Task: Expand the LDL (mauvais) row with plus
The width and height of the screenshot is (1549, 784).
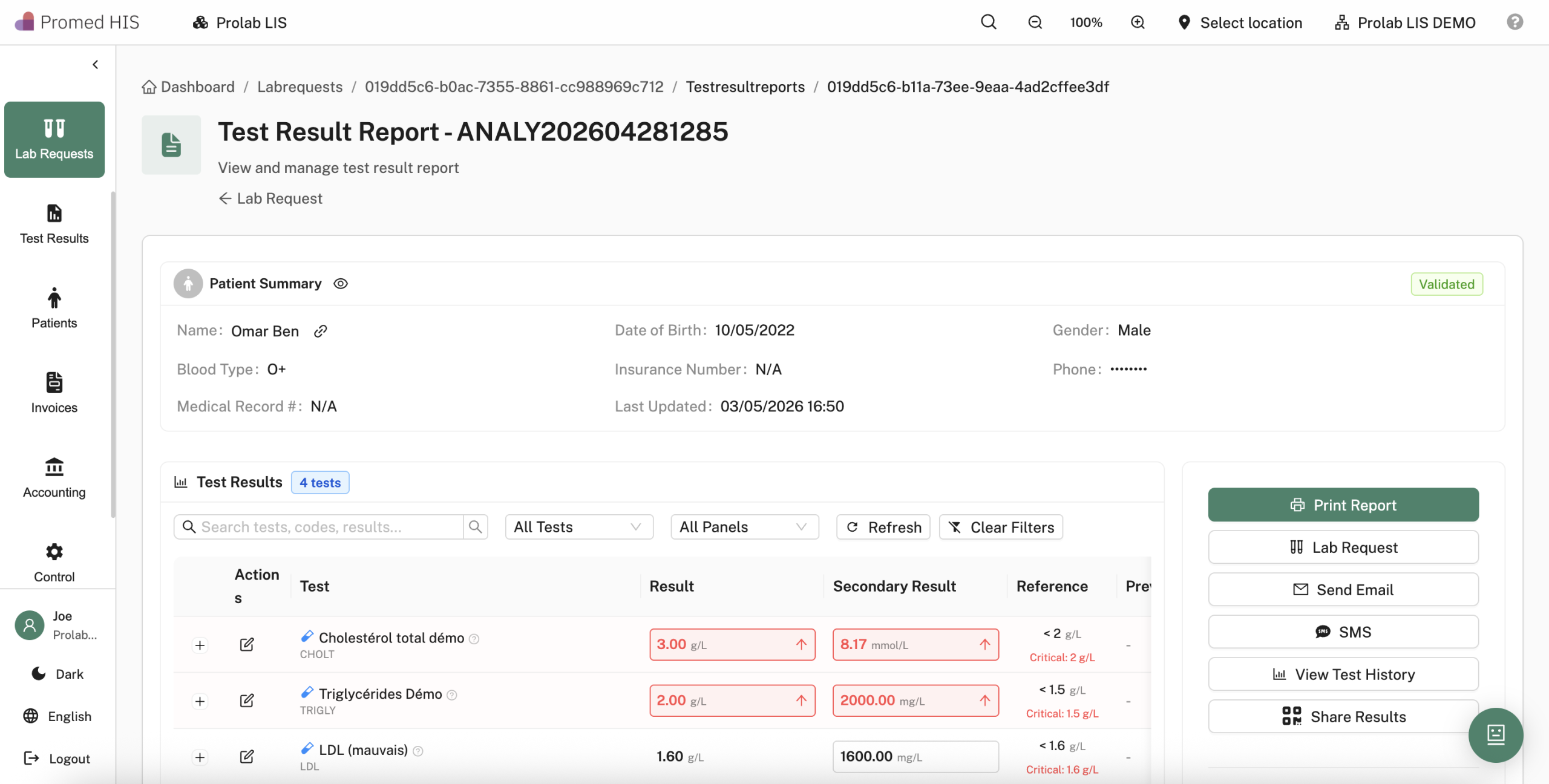Action: tap(200, 757)
